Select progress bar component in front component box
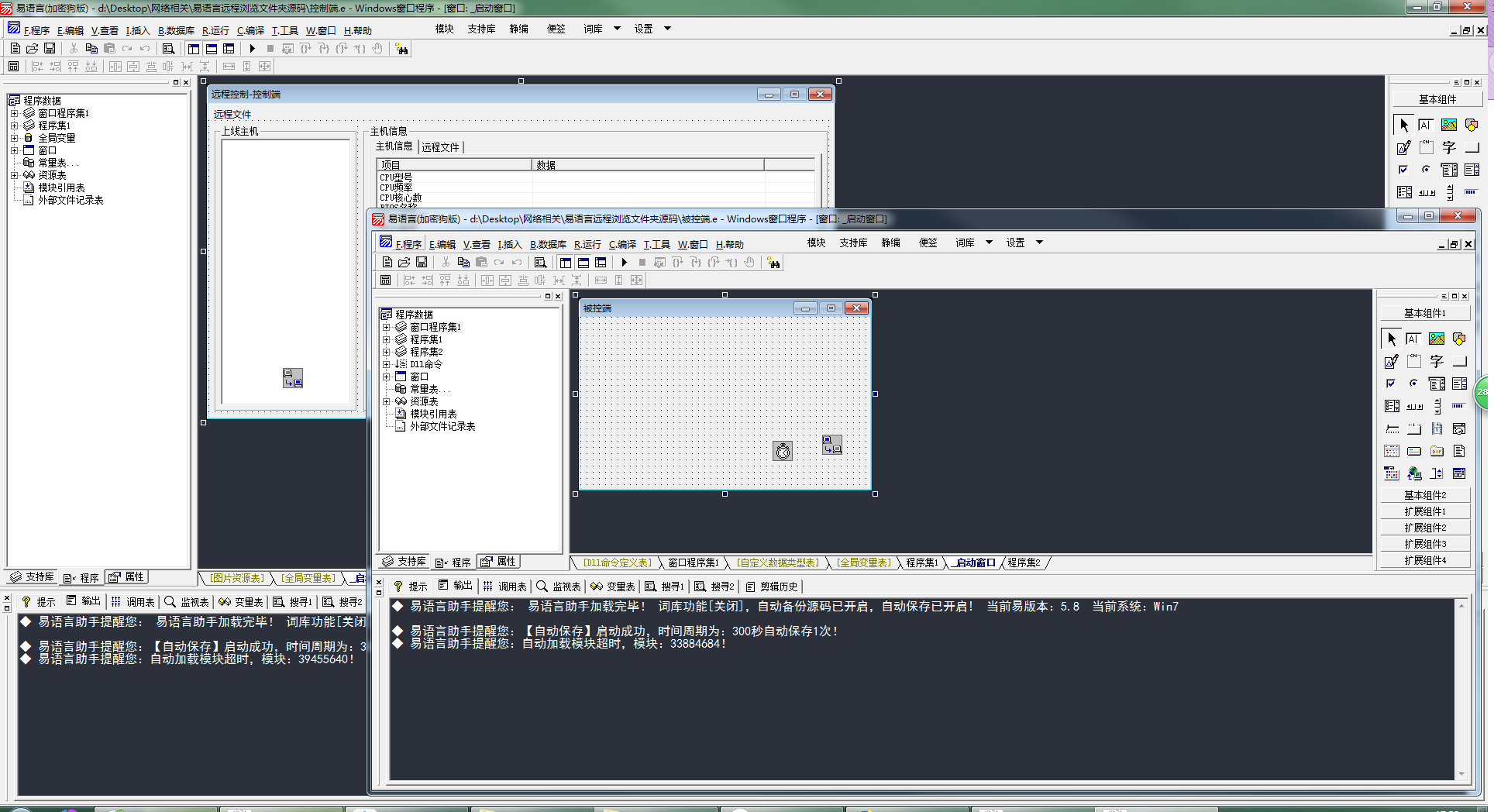 coord(1459,406)
